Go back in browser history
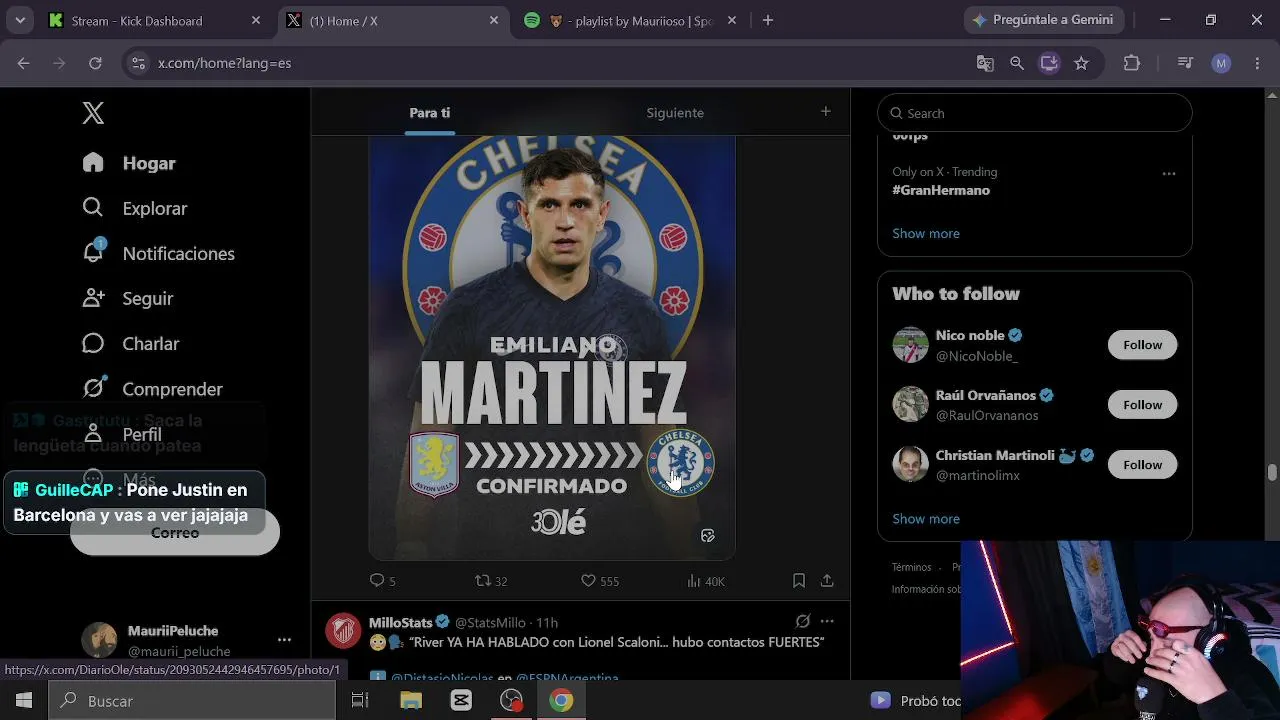The width and height of the screenshot is (1280, 720). (x=24, y=63)
